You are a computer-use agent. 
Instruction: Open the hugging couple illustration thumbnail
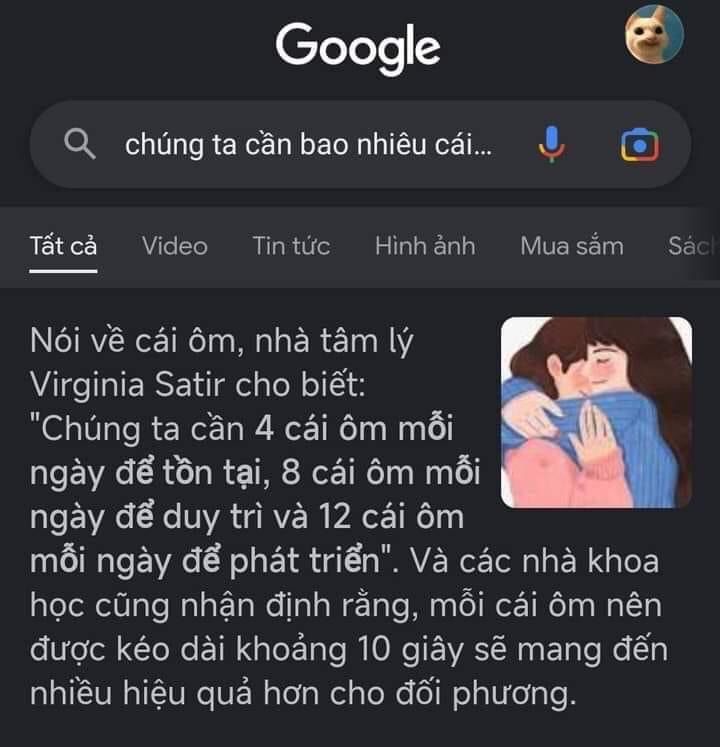tap(597, 413)
